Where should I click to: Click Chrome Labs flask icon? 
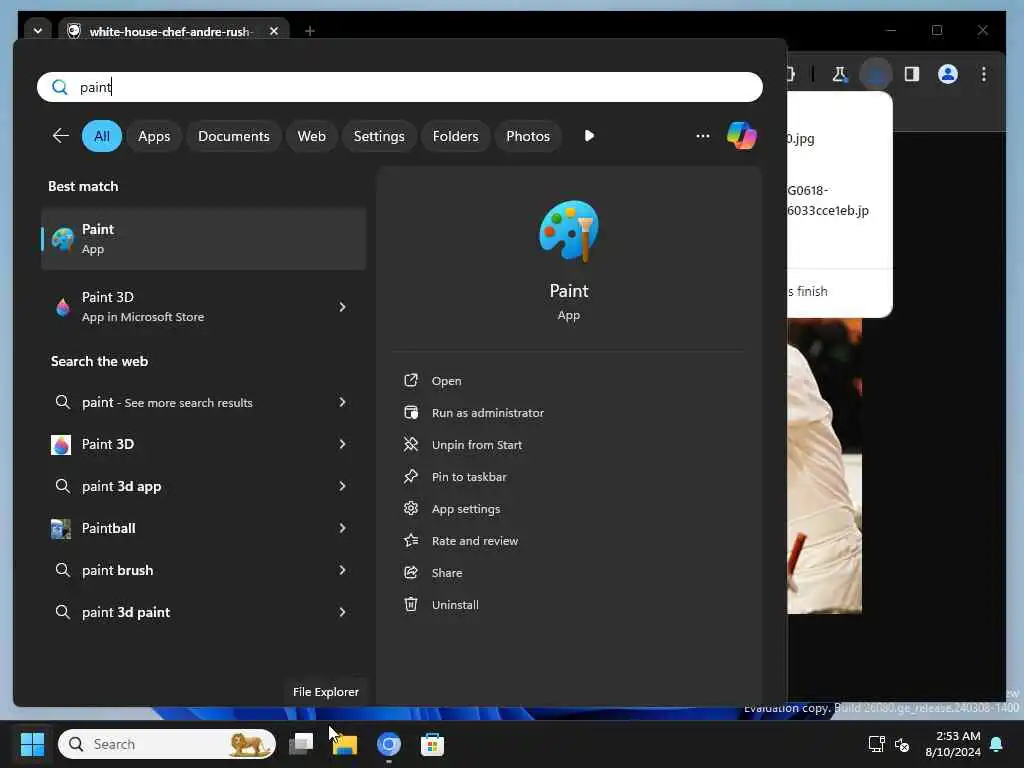pyautogui.click(x=839, y=74)
